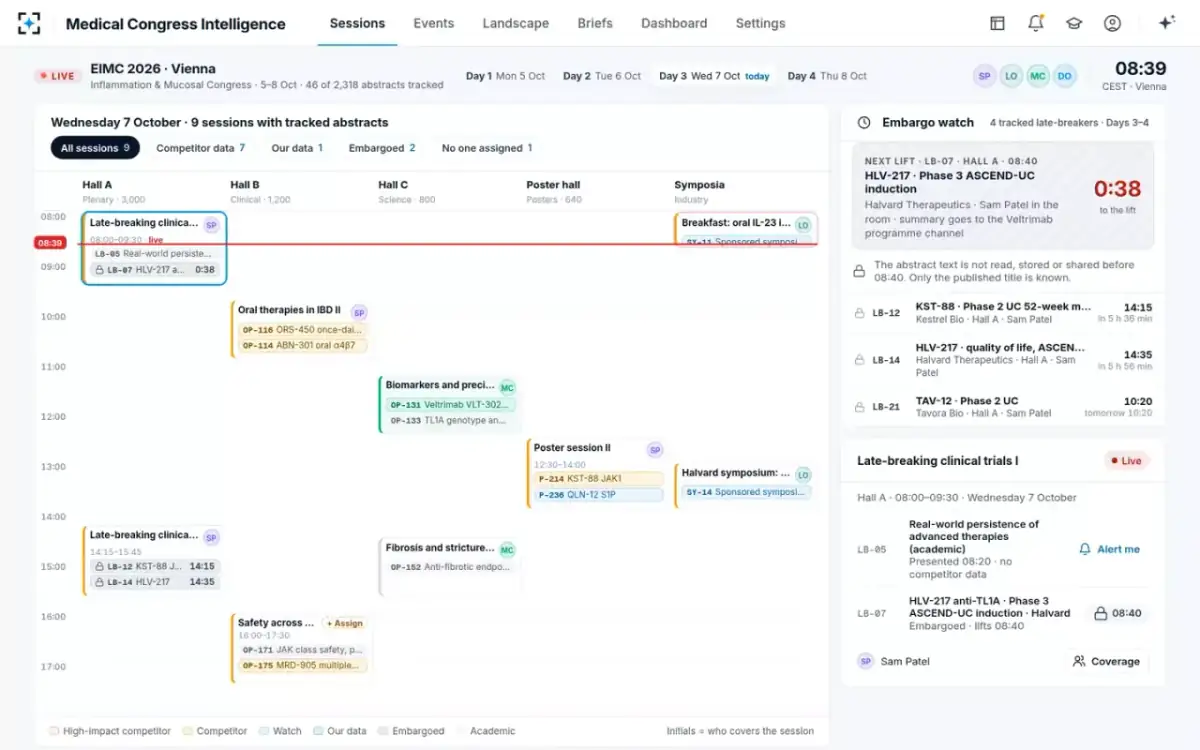This screenshot has height=750, width=1200.
Task: Click the Our data legend swatch
Action: [x=318, y=731]
